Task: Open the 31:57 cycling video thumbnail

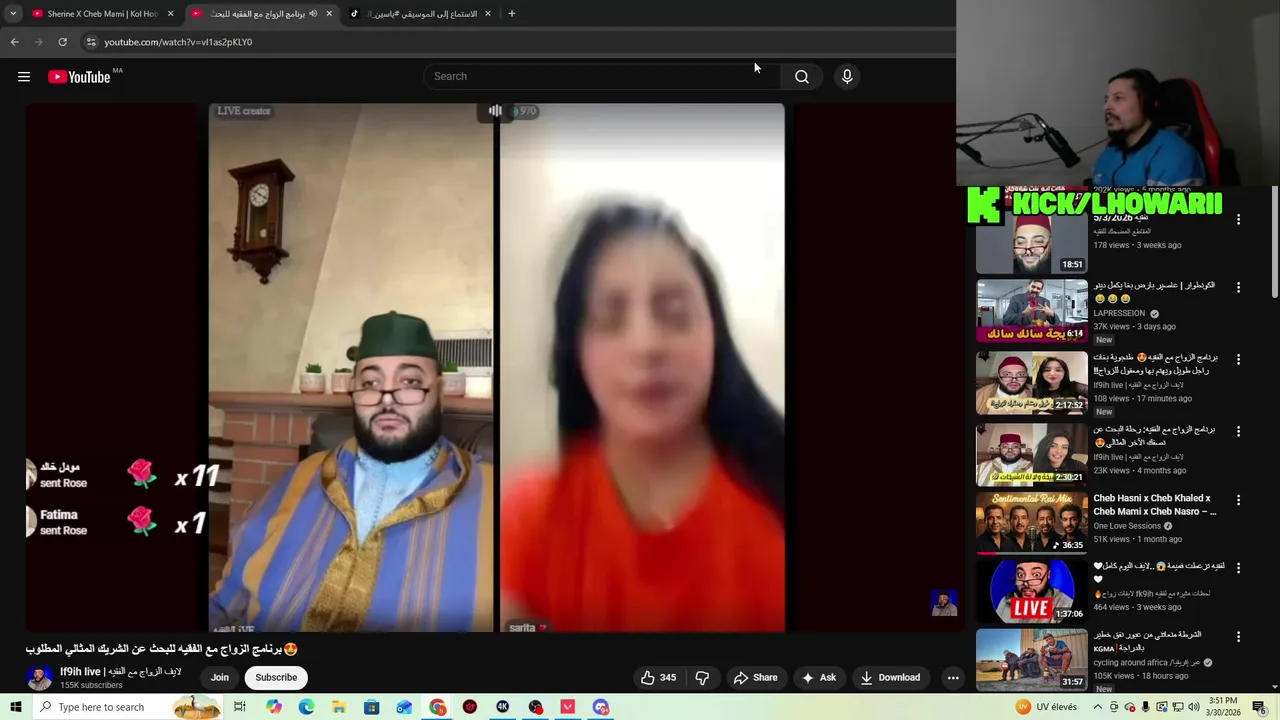Action: click(1032, 659)
